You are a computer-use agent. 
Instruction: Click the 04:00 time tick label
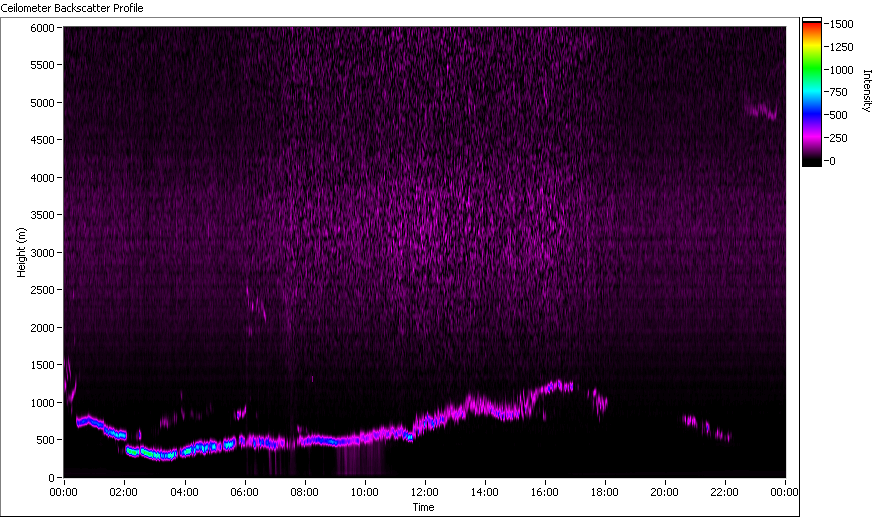click(x=184, y=492)
